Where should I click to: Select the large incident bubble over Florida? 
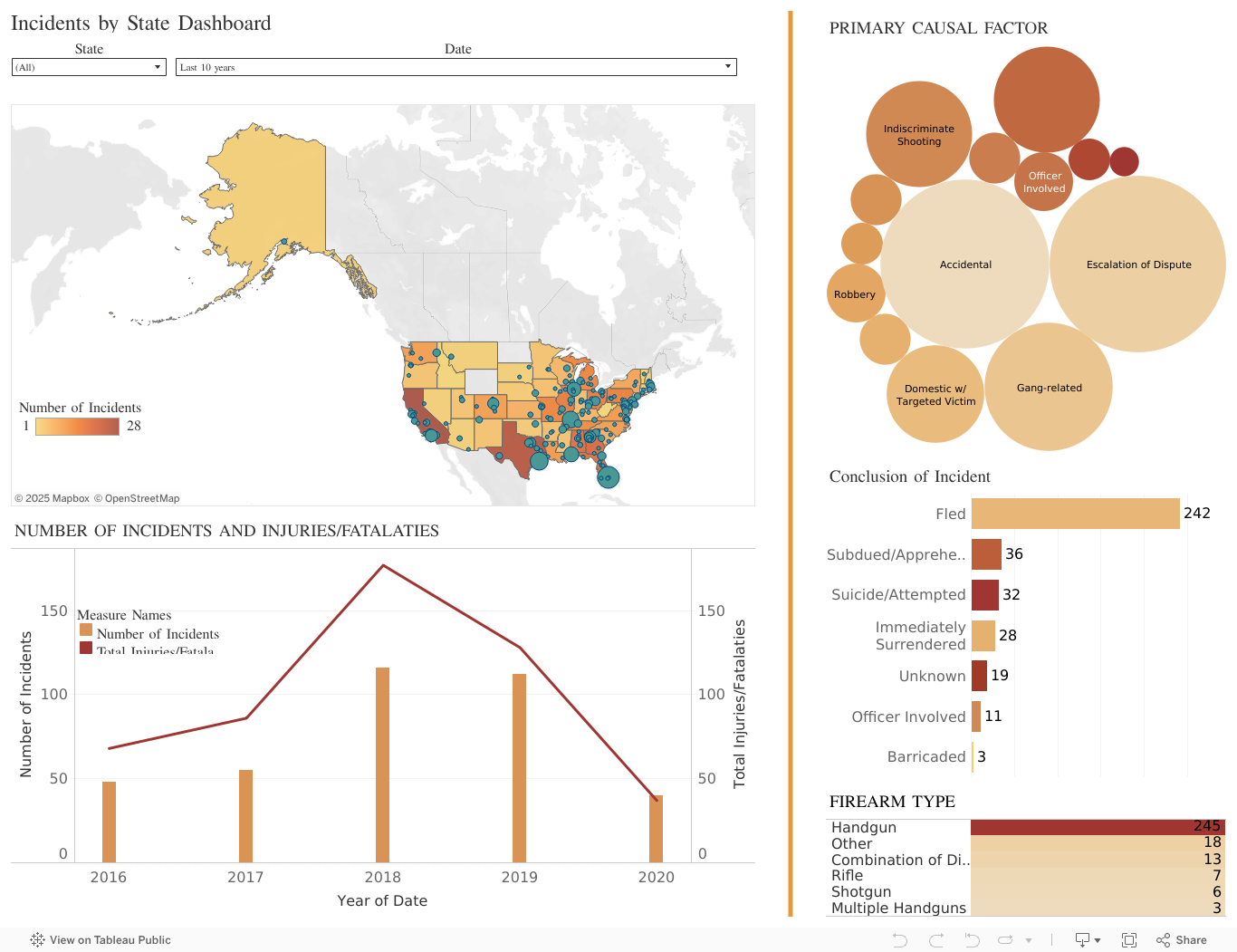click(609, 477)
